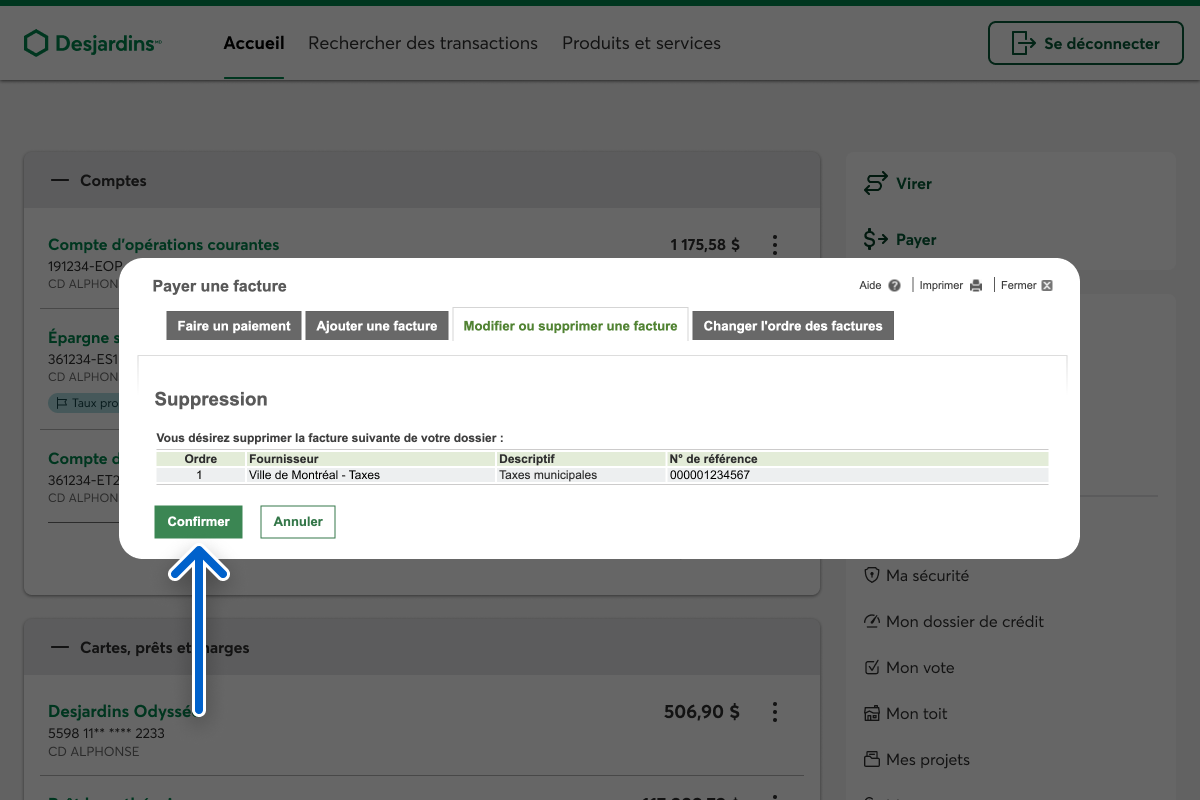Click the Desjardins logo
The height and width of the screenshot is (800, 1200).
tap(92, 43)
